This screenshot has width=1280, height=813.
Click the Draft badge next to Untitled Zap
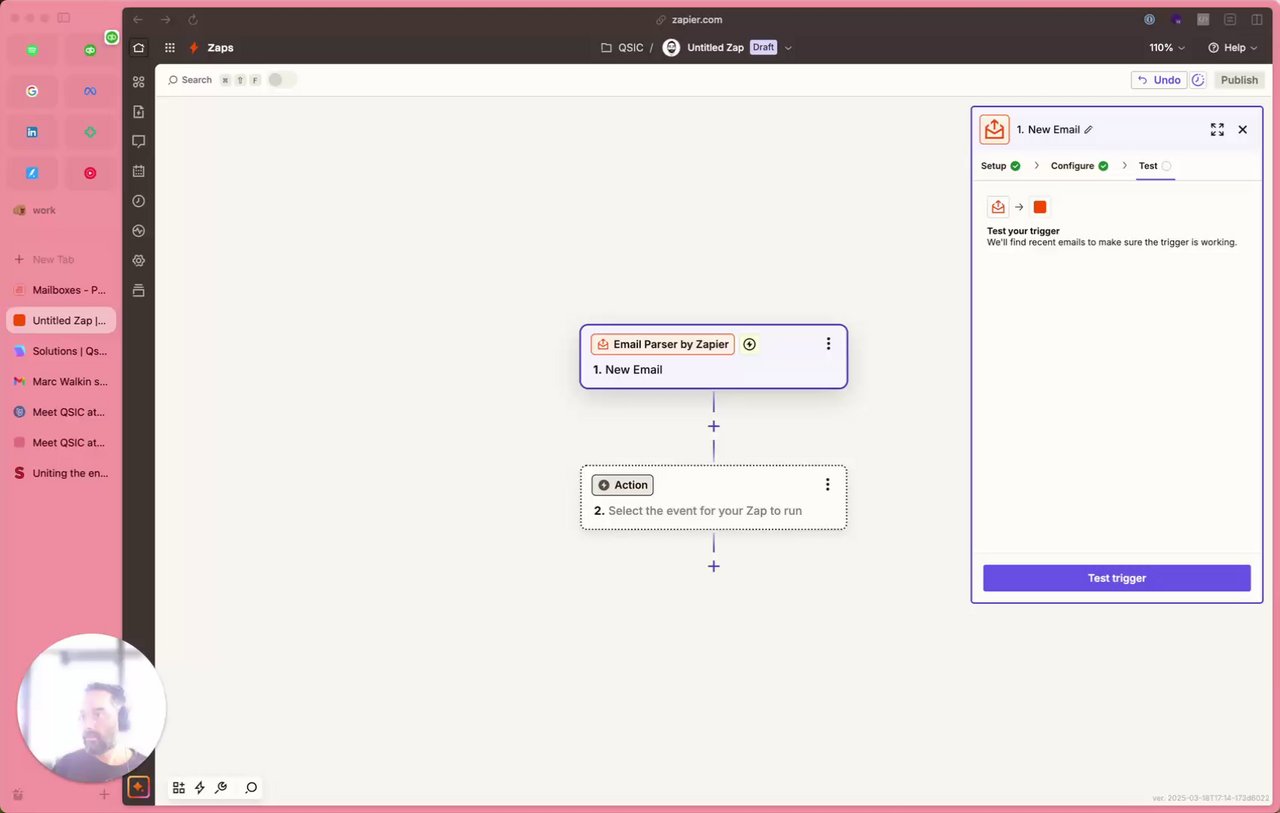(763, 48)
